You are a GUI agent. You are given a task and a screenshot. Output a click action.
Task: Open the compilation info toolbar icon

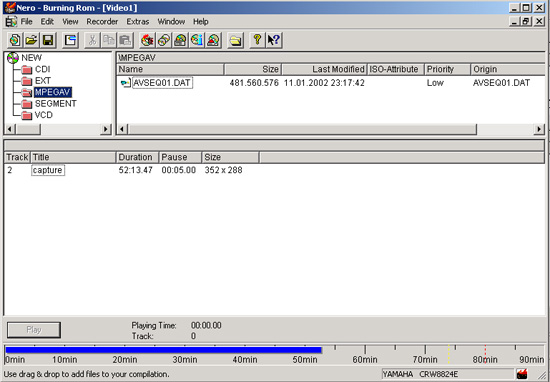coord(70,40)
